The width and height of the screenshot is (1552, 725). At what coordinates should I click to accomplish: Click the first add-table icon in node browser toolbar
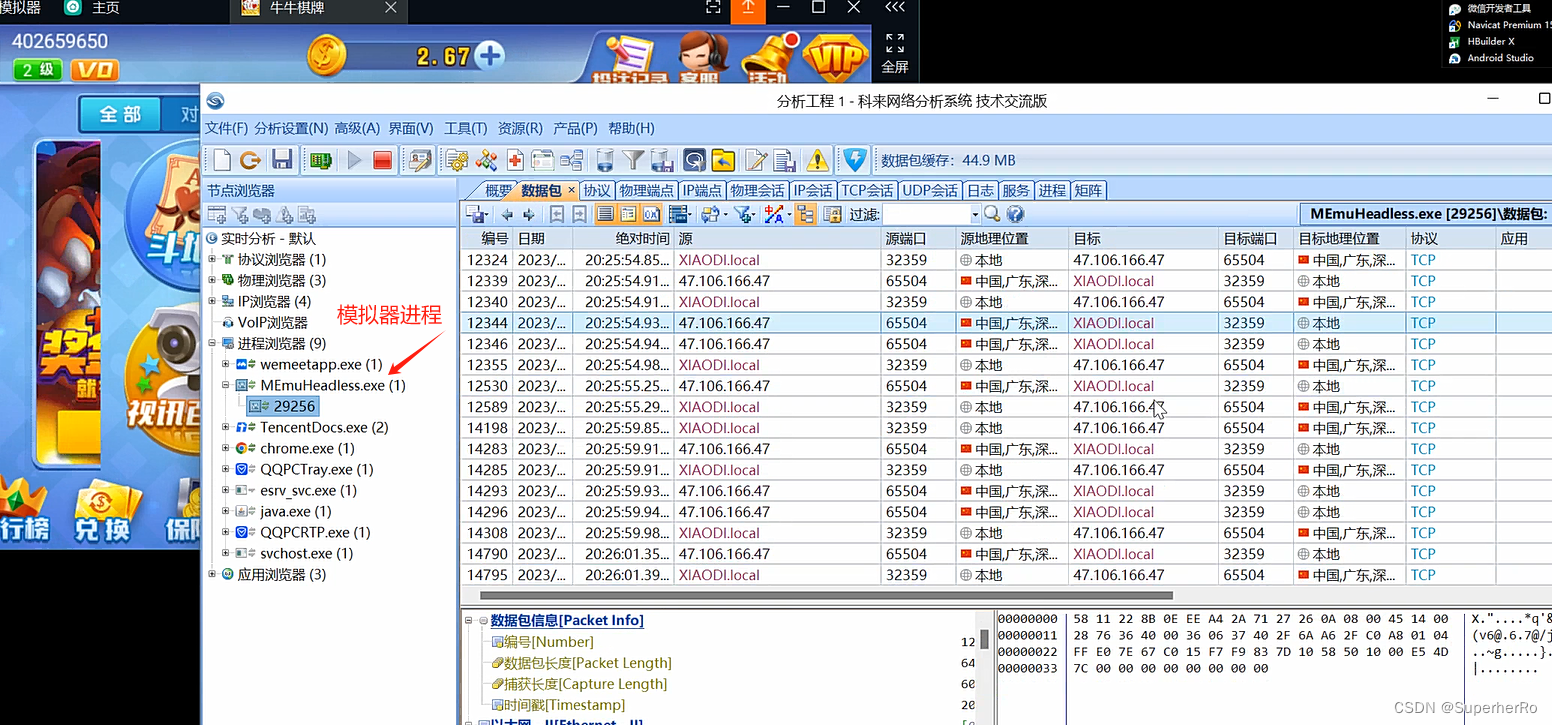coord(216,214)
